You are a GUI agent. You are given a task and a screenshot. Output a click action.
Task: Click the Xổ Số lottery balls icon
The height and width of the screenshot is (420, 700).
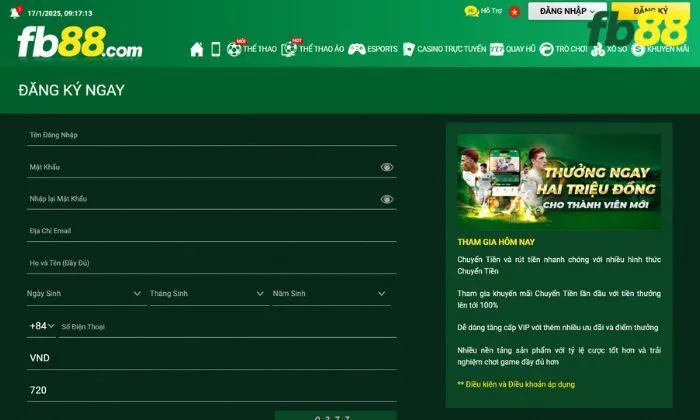(x=597, y=50)
